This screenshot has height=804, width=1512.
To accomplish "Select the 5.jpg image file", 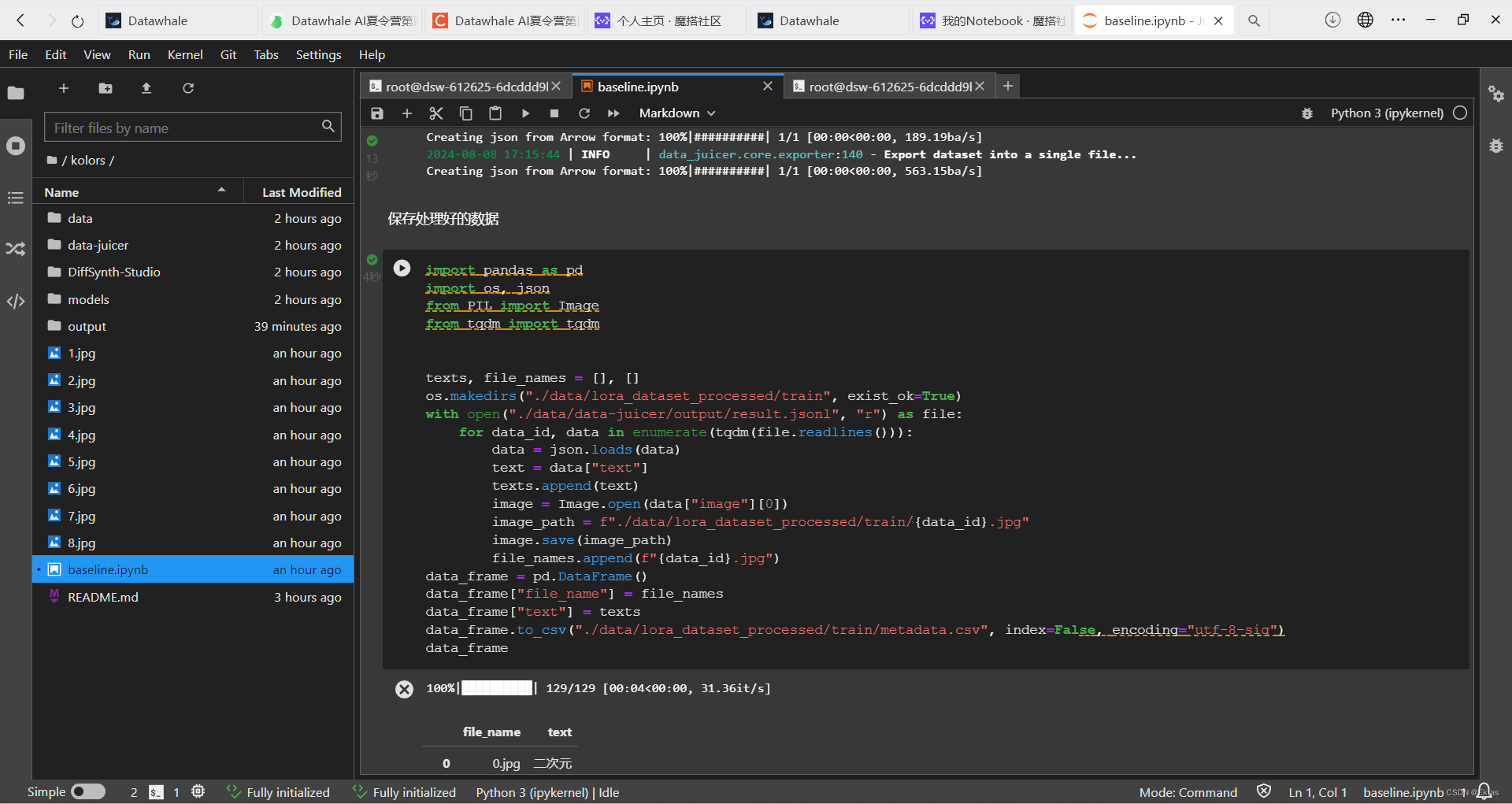I will click(193, 461).
